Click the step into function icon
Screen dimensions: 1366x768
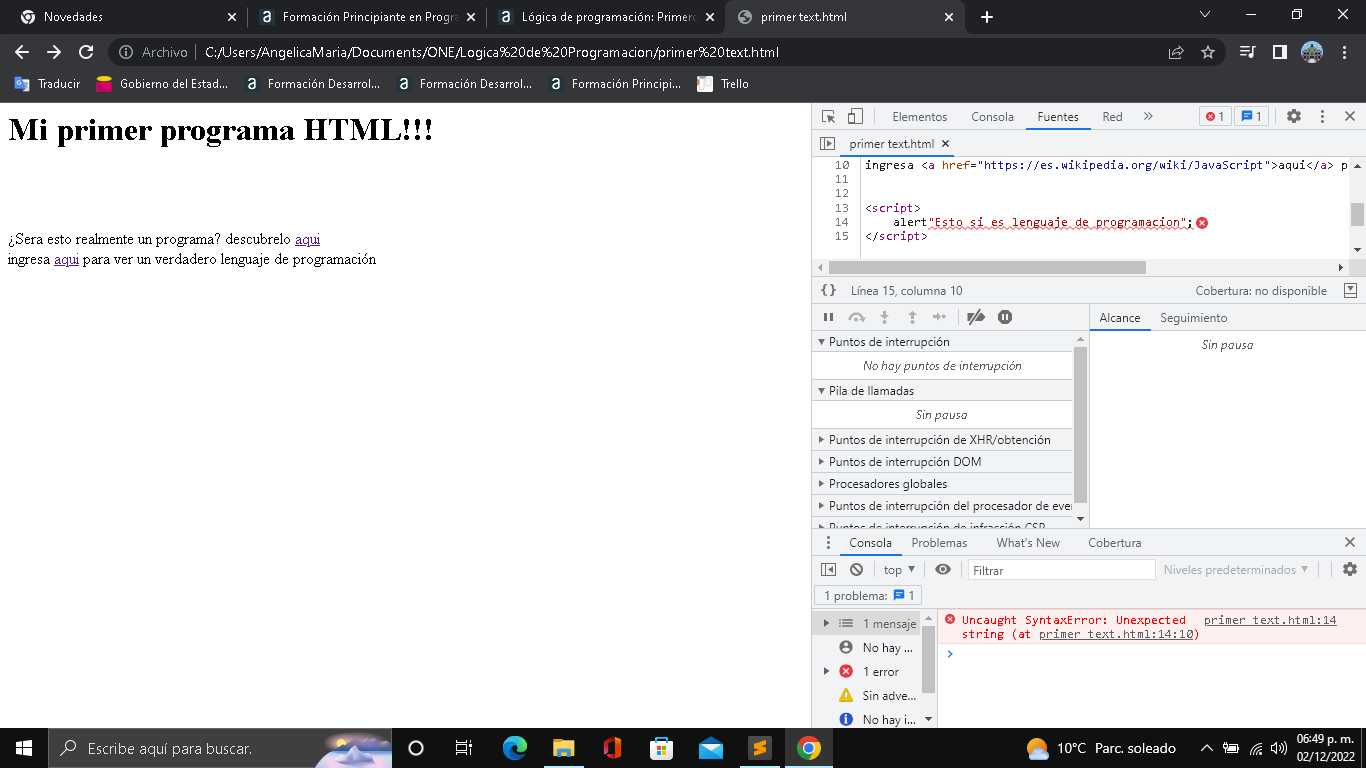click(x=884, y=318)
